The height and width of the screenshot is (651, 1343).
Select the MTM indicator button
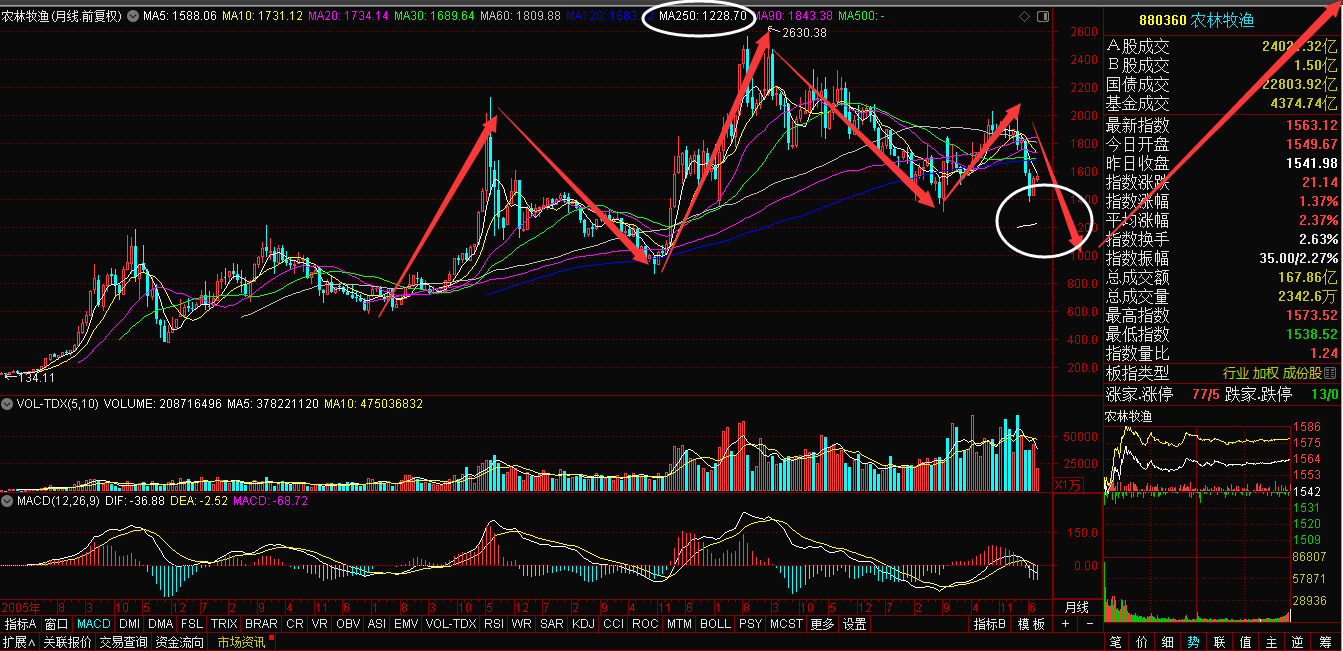679,624
